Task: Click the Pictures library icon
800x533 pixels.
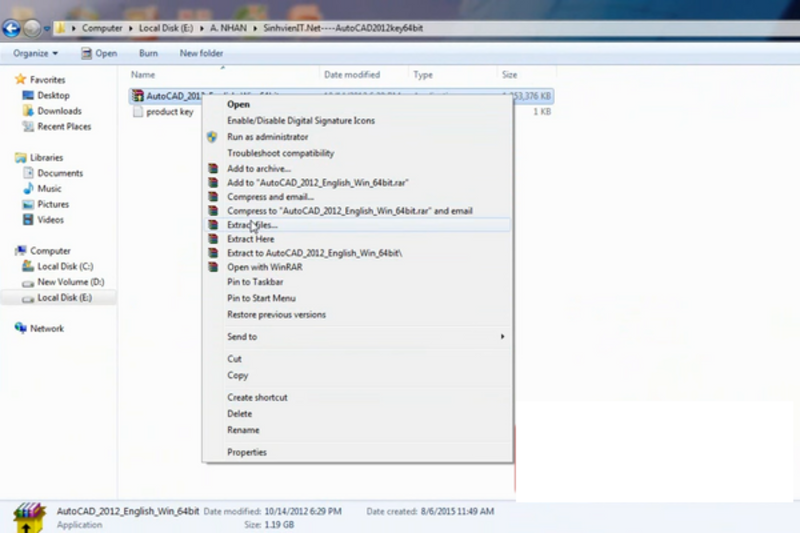Action: point(28,205)
